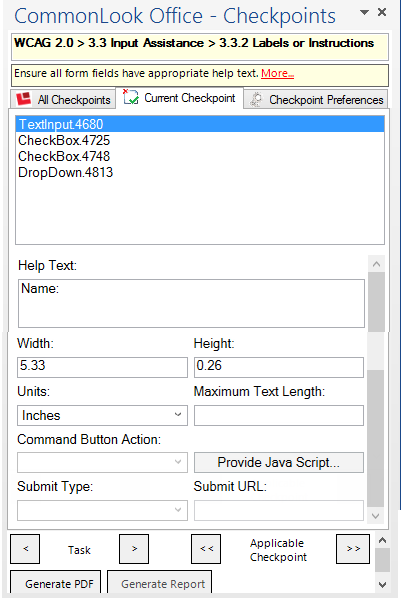
Task: Click the Generate Report button
Action: pos(159,583)
